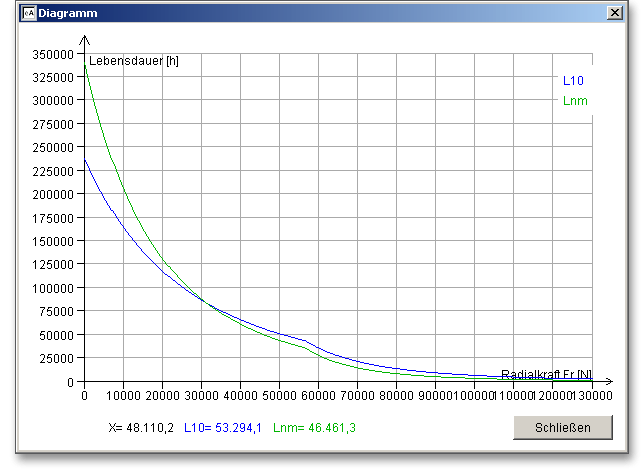The height and width of the screenshot is (469, 644).
Task: Select the green Lnm legend label
Action: coord(574,99)
